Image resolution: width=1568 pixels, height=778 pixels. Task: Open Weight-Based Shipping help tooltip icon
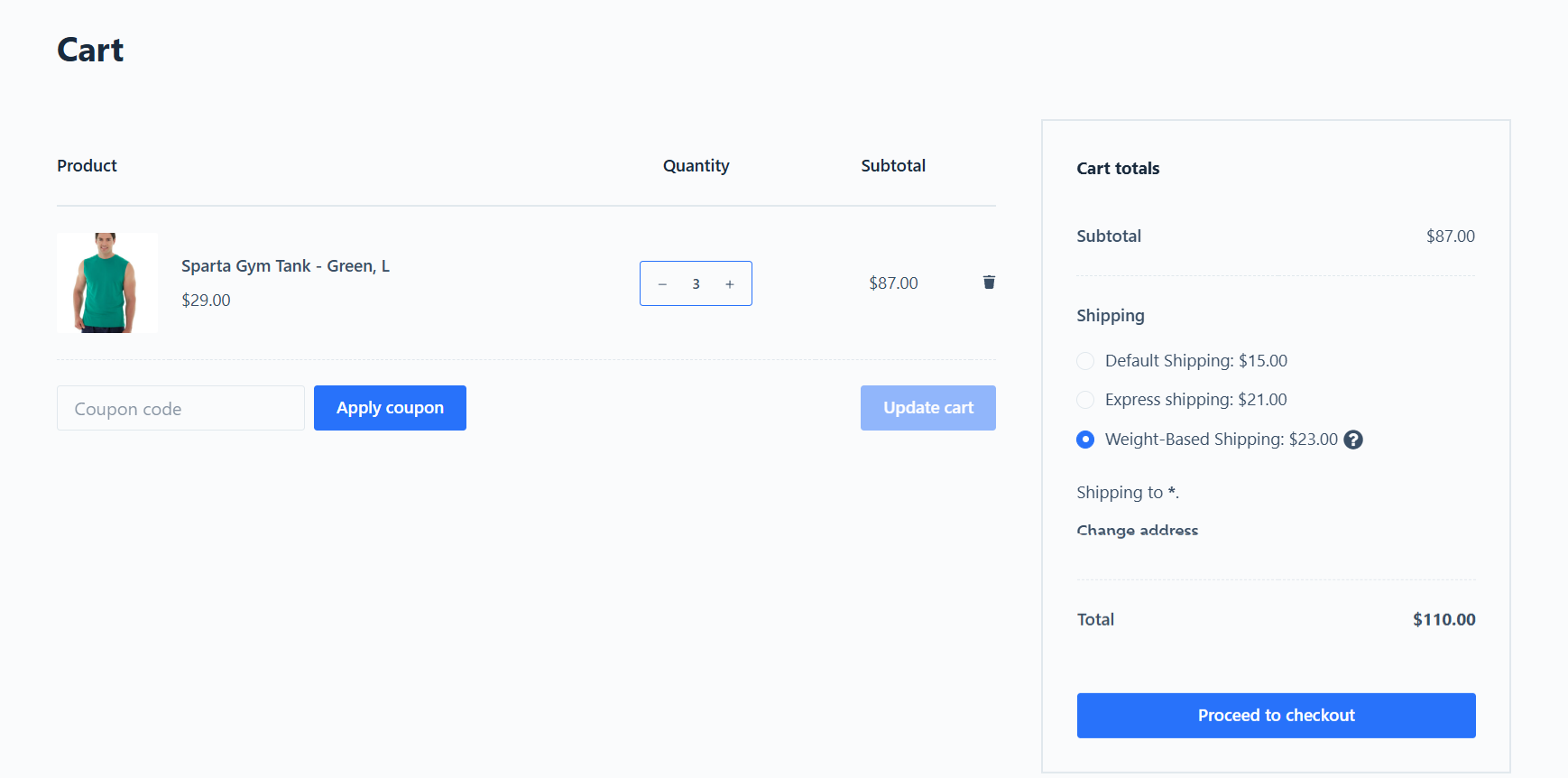pyautogui.click(x=1353, y=440)
